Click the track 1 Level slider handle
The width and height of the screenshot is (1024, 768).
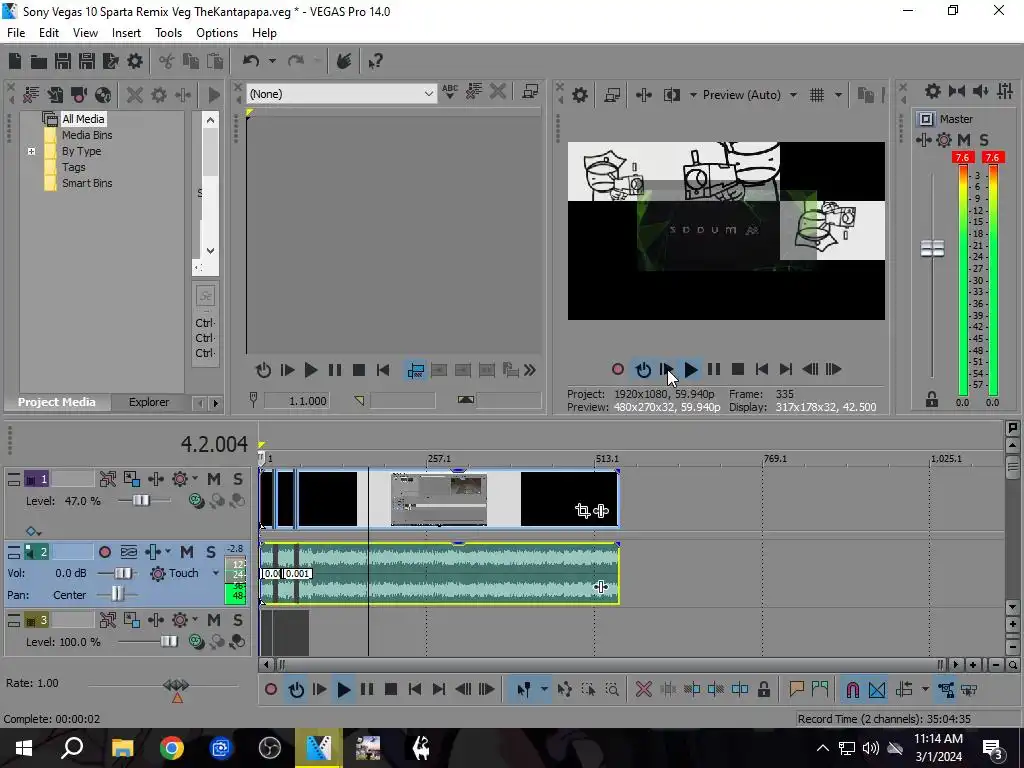pyautogui.click(x=141, y=501)
